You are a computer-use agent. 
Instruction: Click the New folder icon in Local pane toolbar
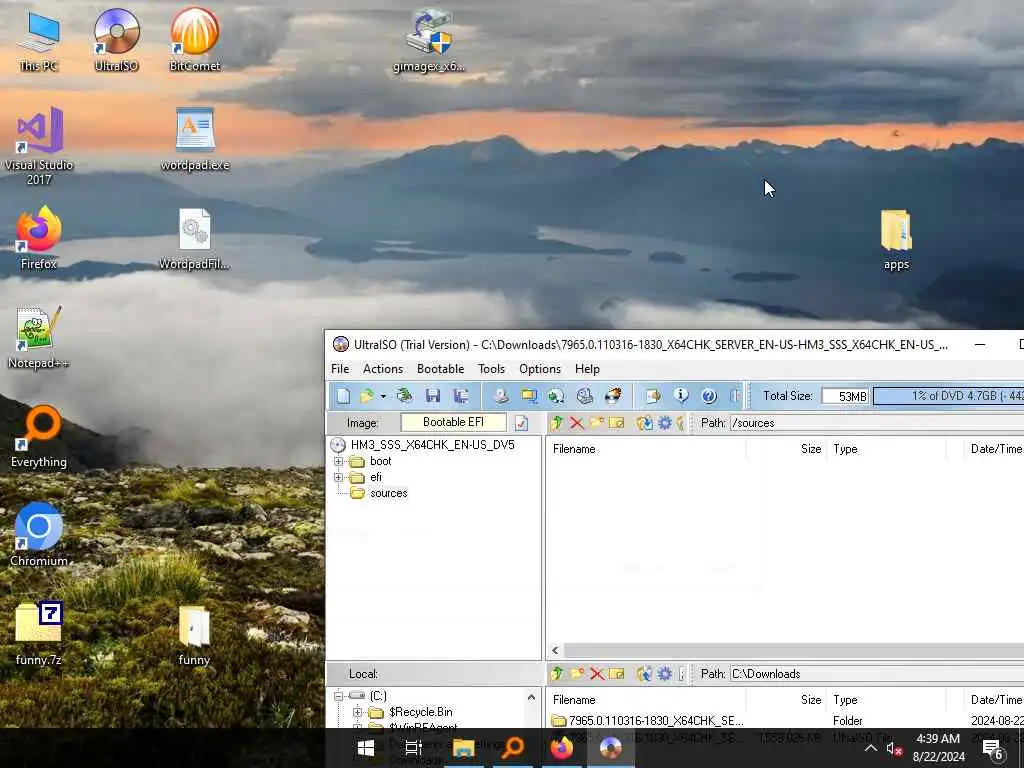(x=577, y=673)
